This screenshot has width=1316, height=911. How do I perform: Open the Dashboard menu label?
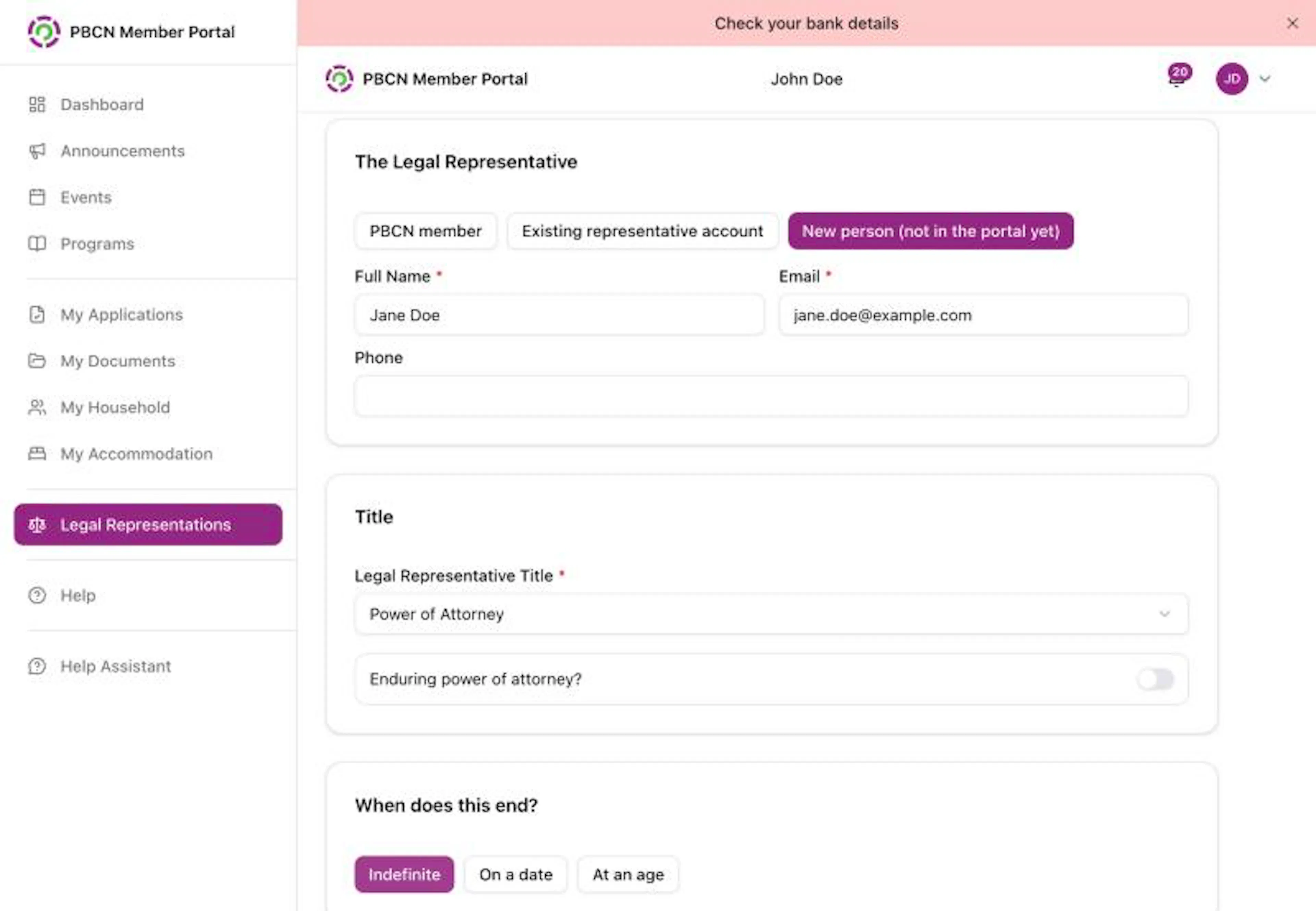pos(102,104)
